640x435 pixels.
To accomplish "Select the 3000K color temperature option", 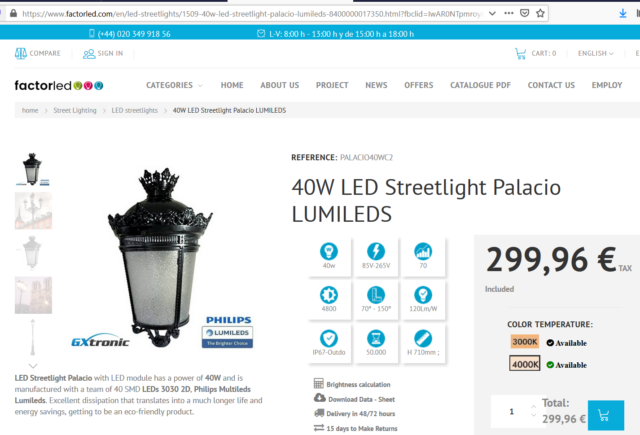I will pyautogui.click(x=524, y=342).
